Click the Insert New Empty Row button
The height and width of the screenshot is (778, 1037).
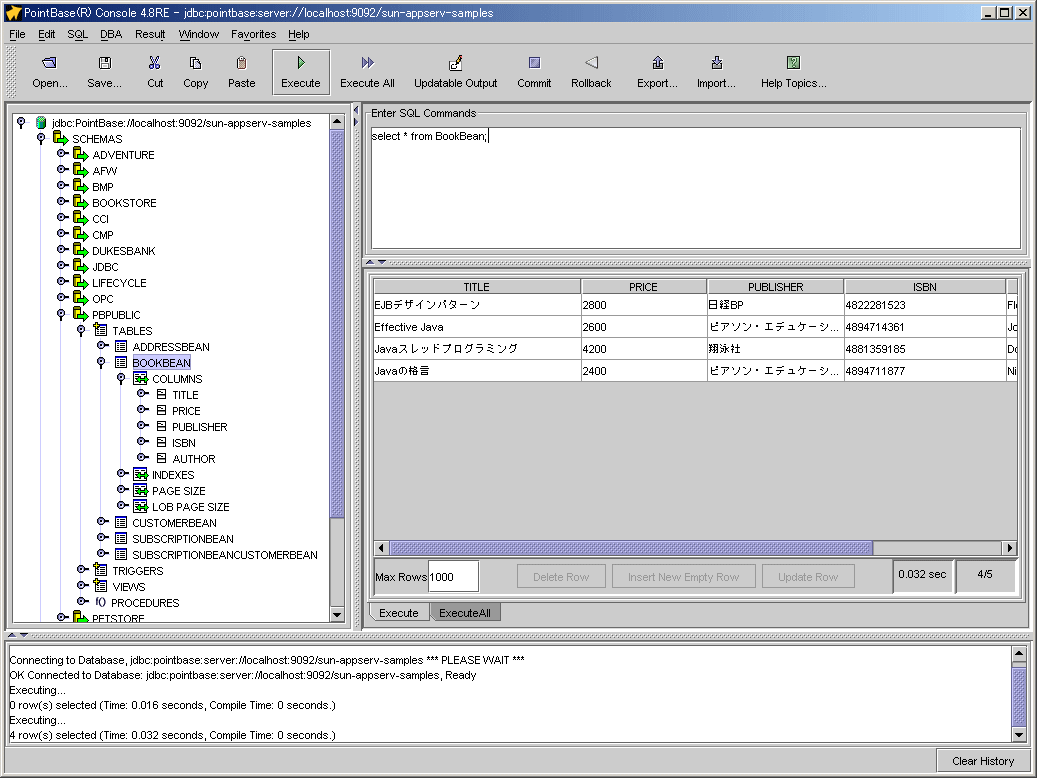point(683,577)
